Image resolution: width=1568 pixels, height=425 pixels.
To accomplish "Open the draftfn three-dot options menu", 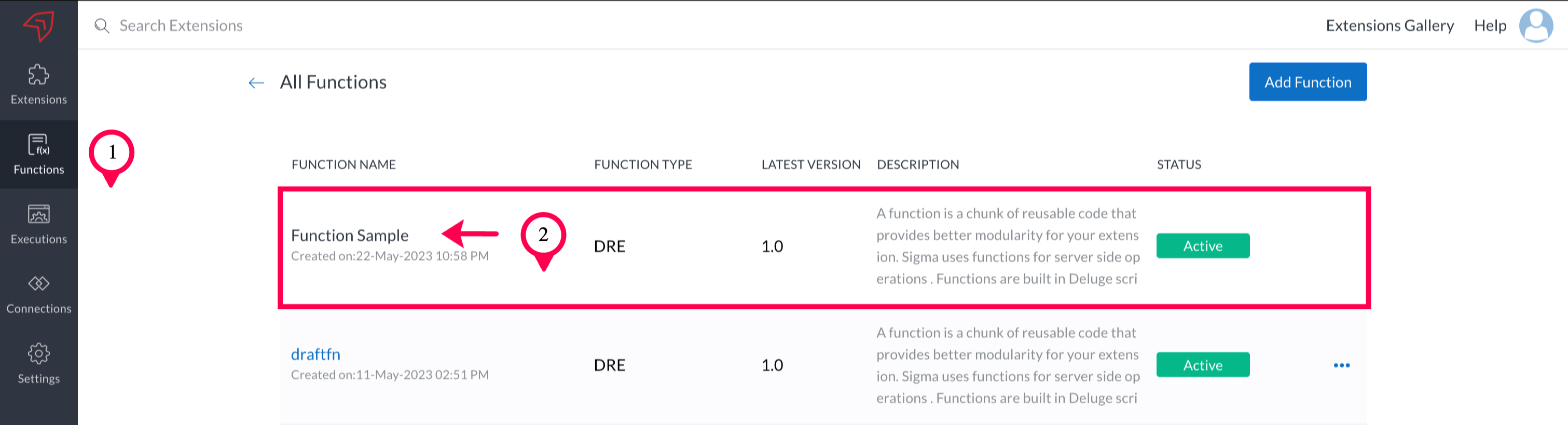I will (x=1342, y=365).
